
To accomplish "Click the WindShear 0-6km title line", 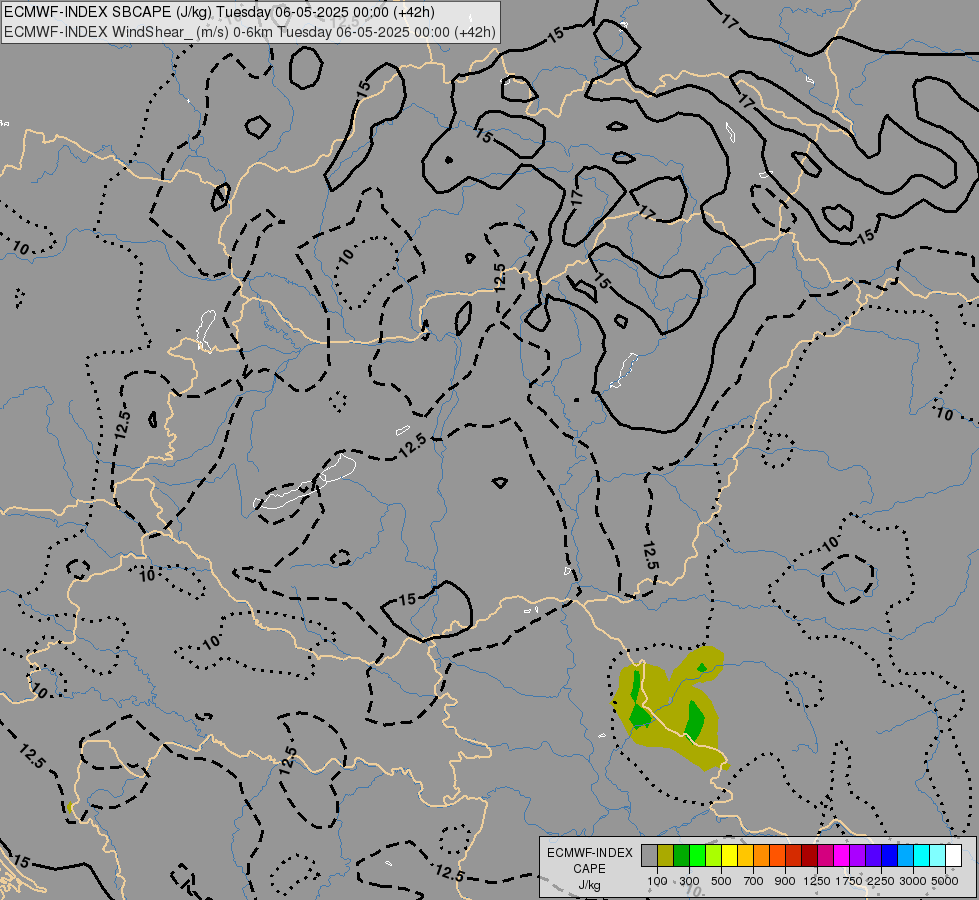I will [x=250, y=32].
